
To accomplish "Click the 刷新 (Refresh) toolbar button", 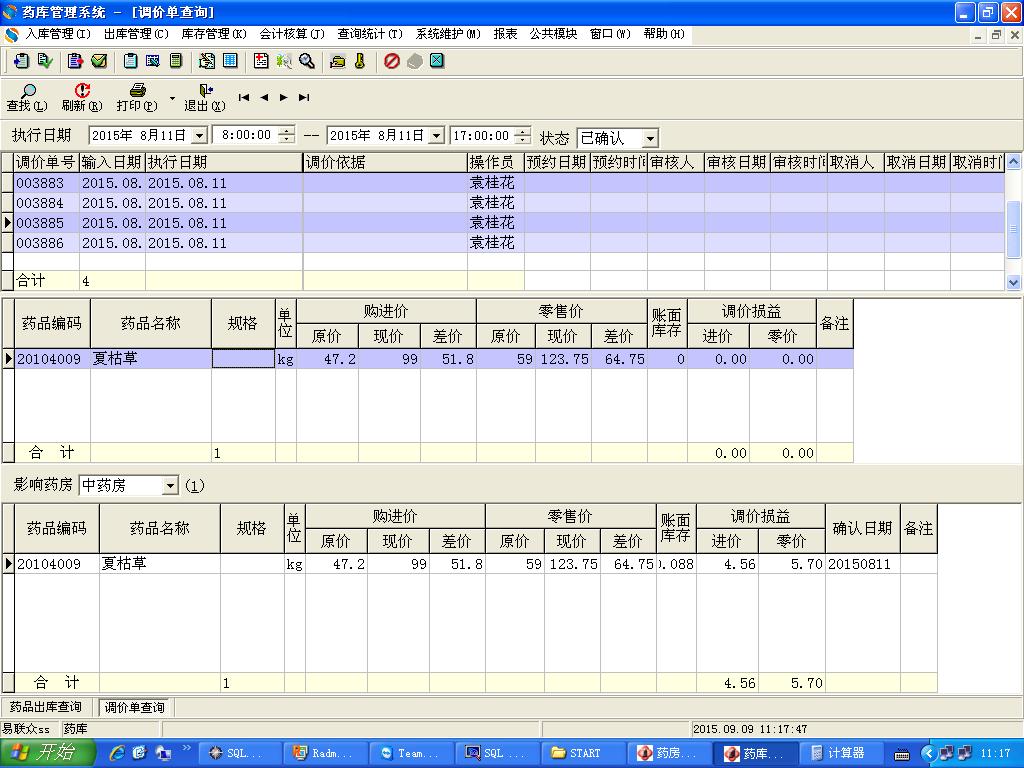I will (x=82, y=97).
